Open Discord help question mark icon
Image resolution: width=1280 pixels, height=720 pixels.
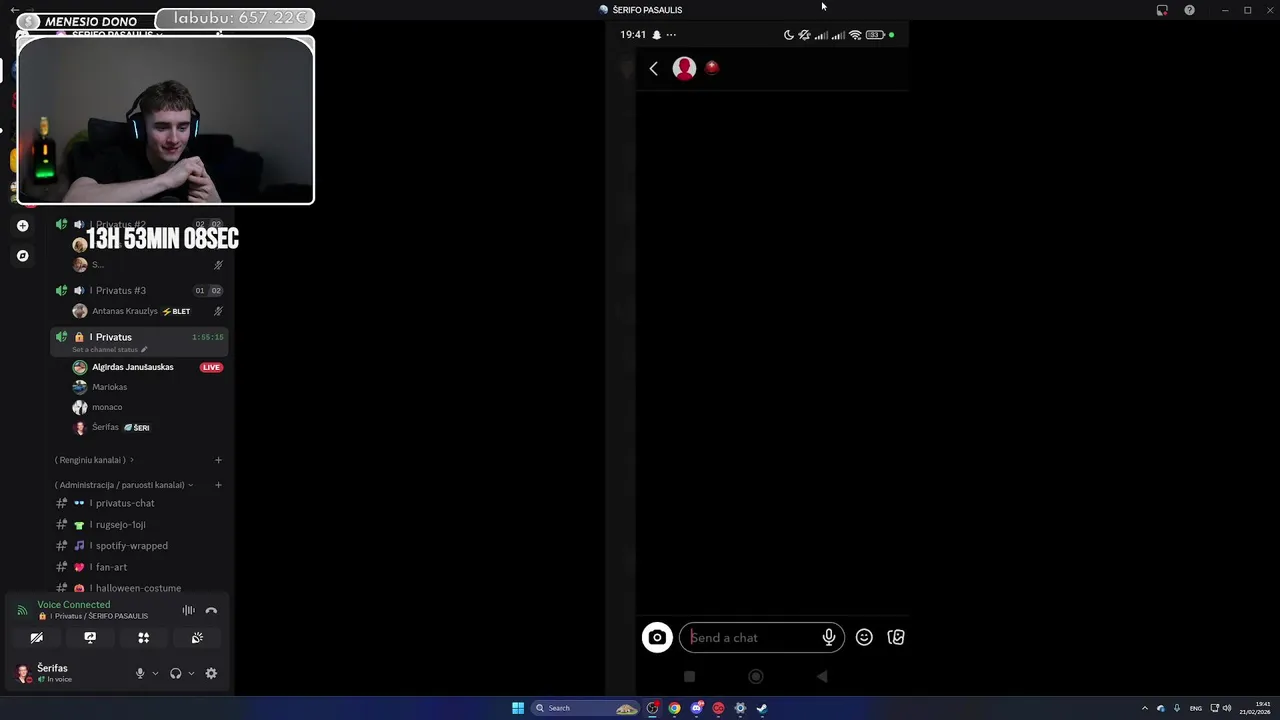1189,10
